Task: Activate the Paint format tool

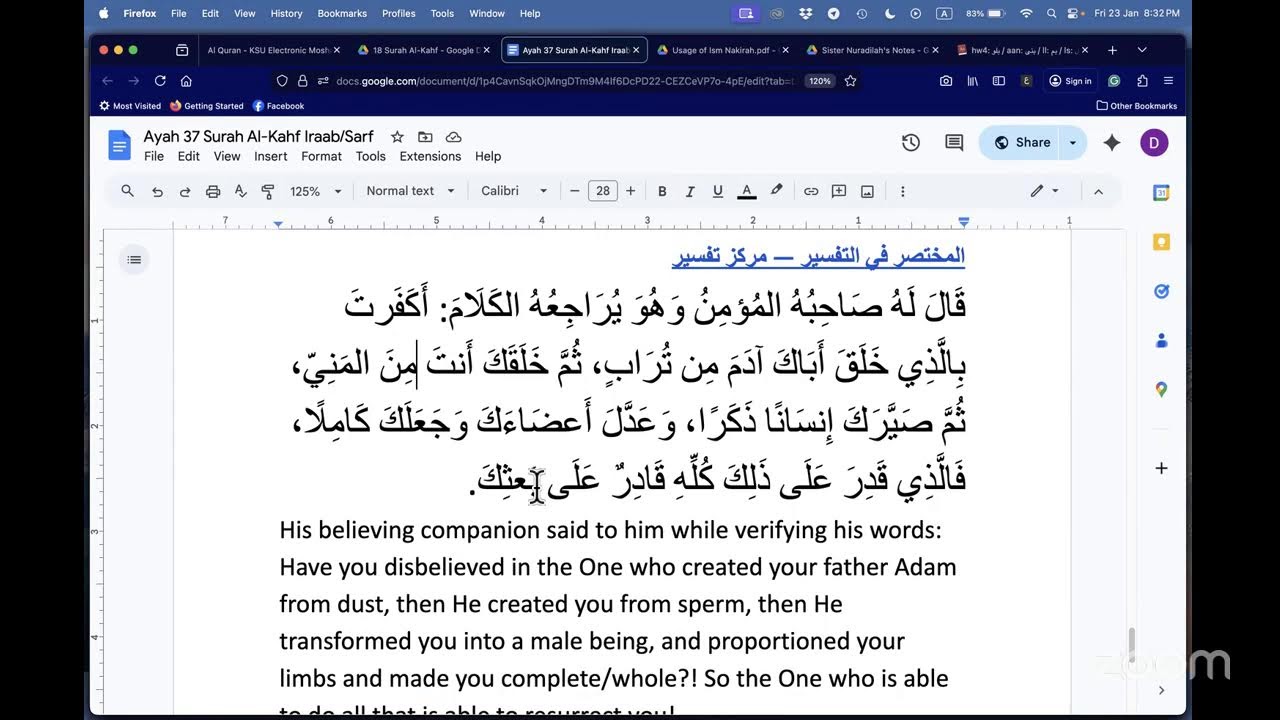Action: click(268, 191)
